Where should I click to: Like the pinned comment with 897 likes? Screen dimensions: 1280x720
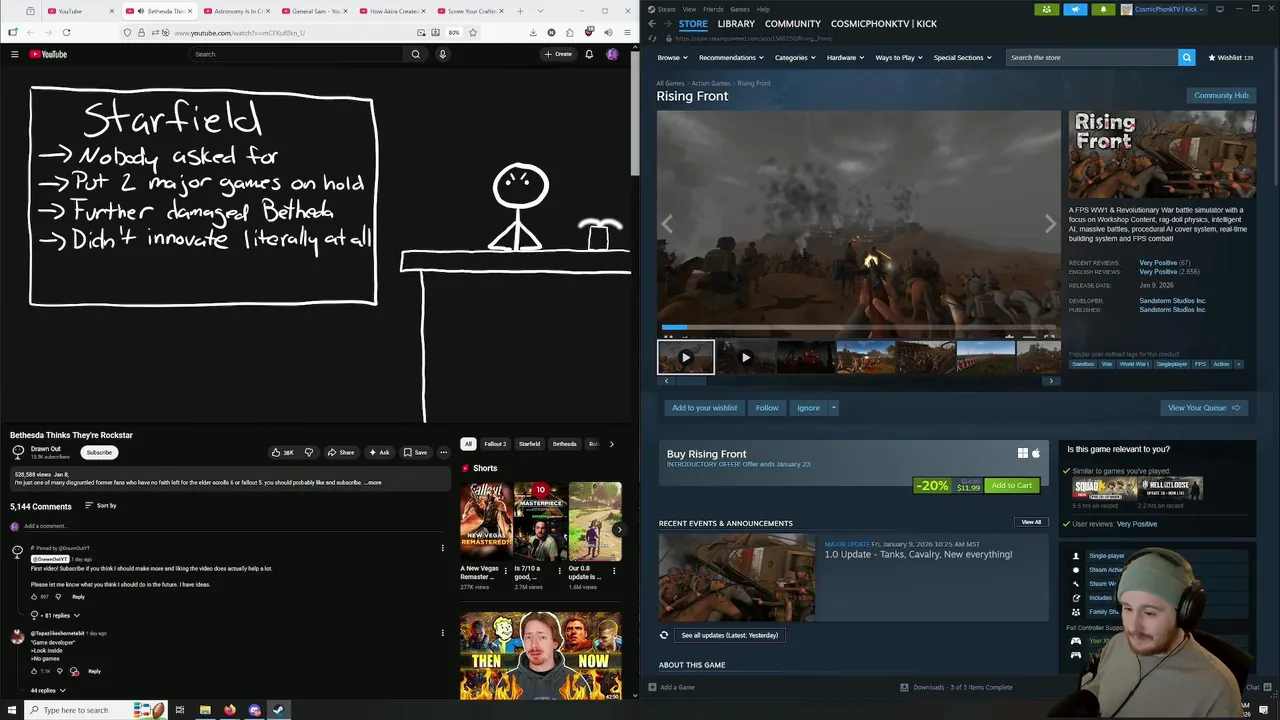(34, 597)
